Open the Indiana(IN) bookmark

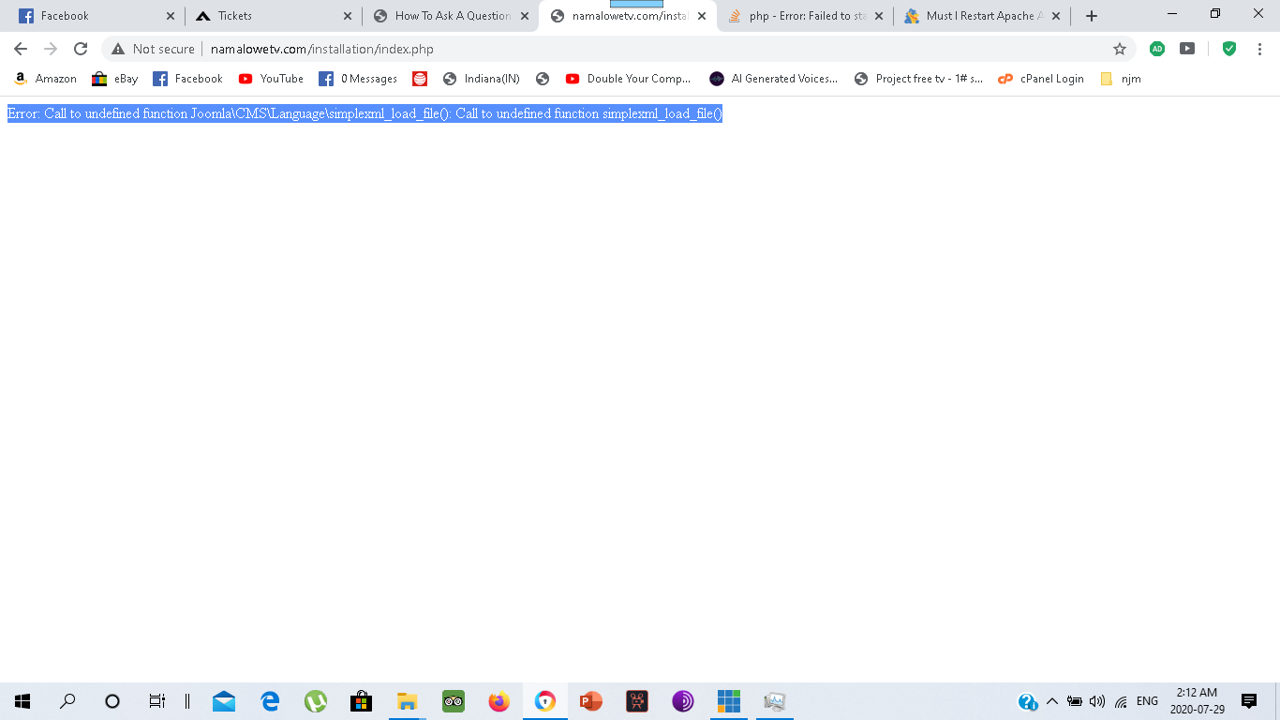pos(481,79)
